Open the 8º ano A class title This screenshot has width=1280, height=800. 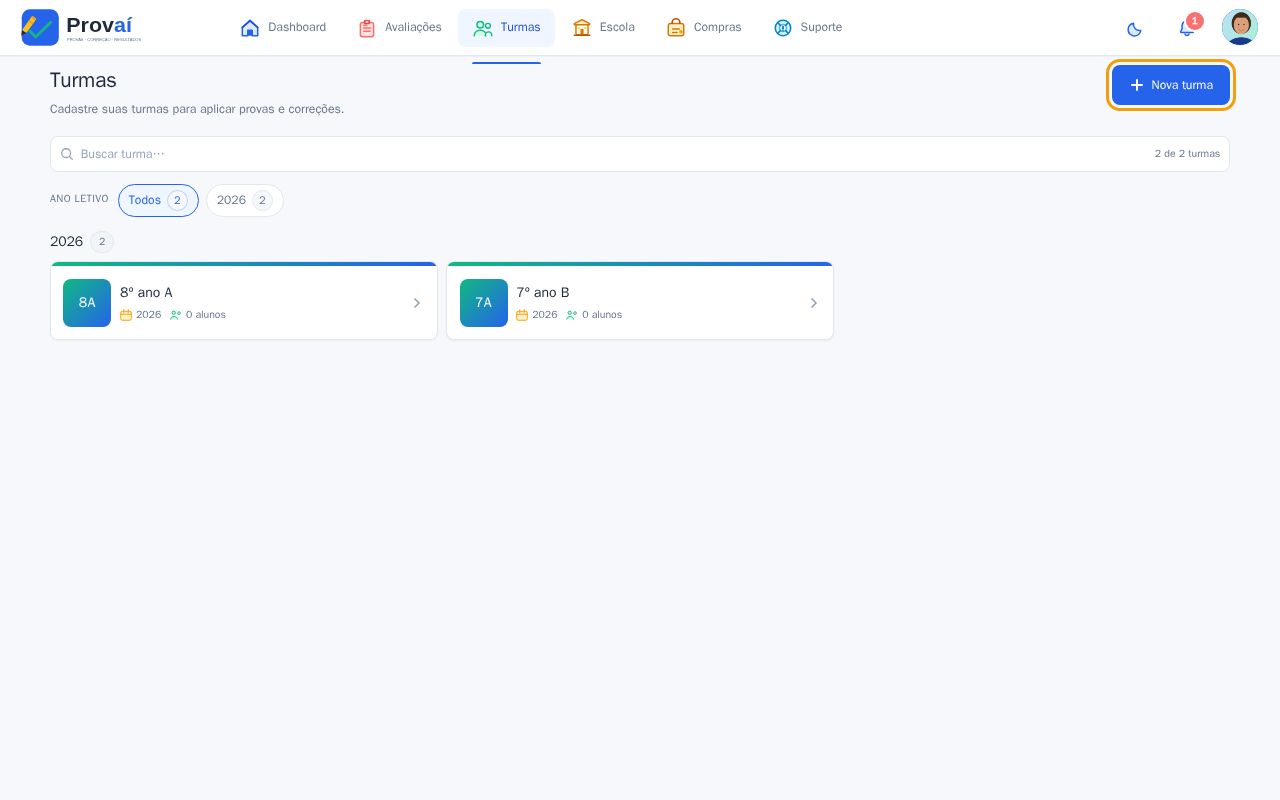[146, 292]
